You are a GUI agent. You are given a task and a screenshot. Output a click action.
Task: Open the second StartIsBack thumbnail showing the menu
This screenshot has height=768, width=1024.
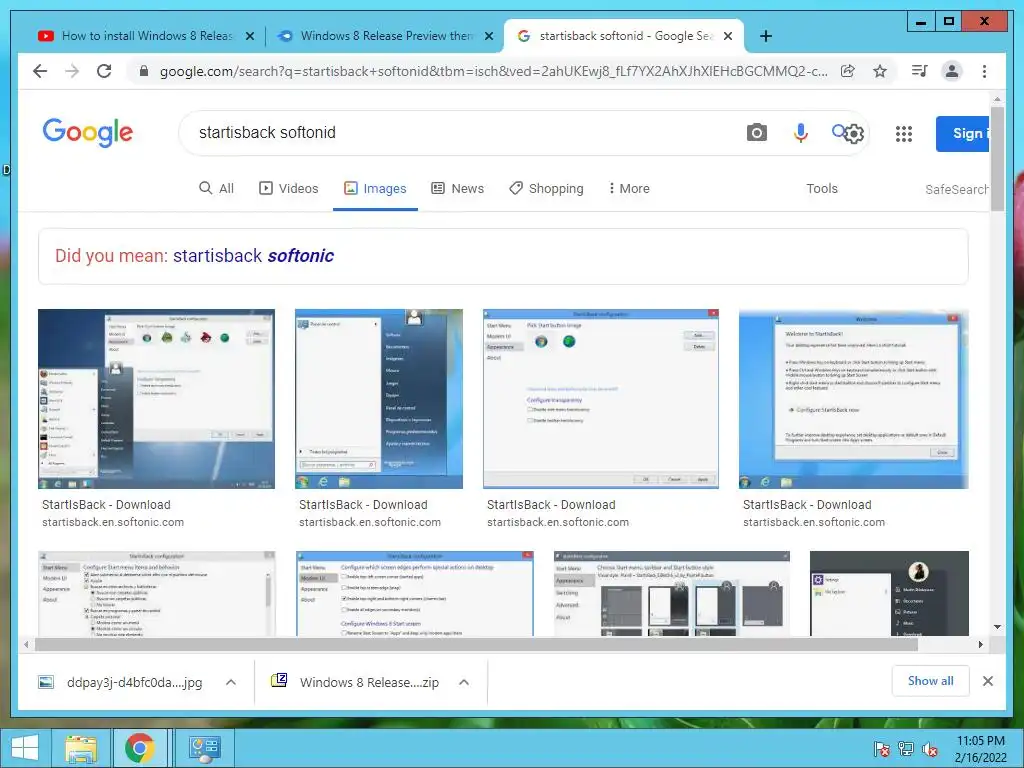pos(379,398)
